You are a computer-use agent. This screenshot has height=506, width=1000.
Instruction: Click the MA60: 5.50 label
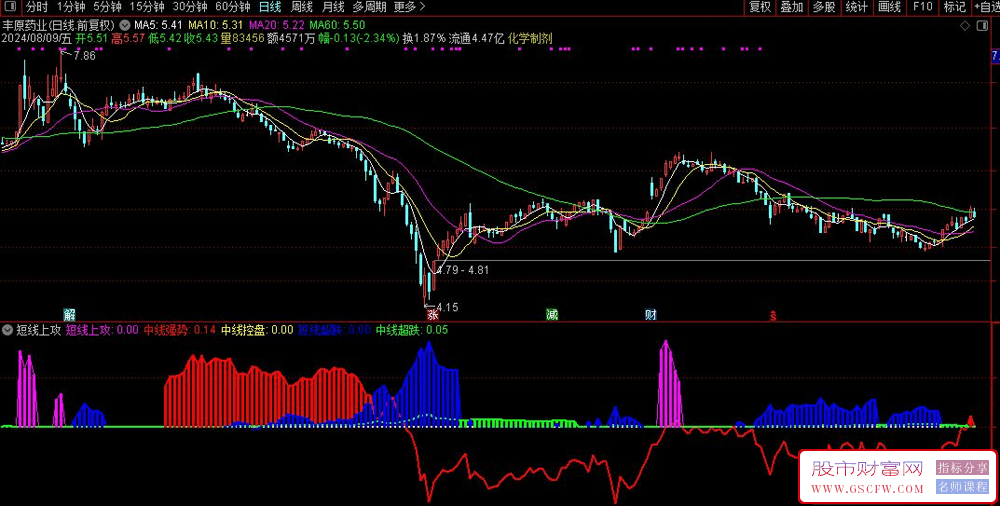click(337, 26)
